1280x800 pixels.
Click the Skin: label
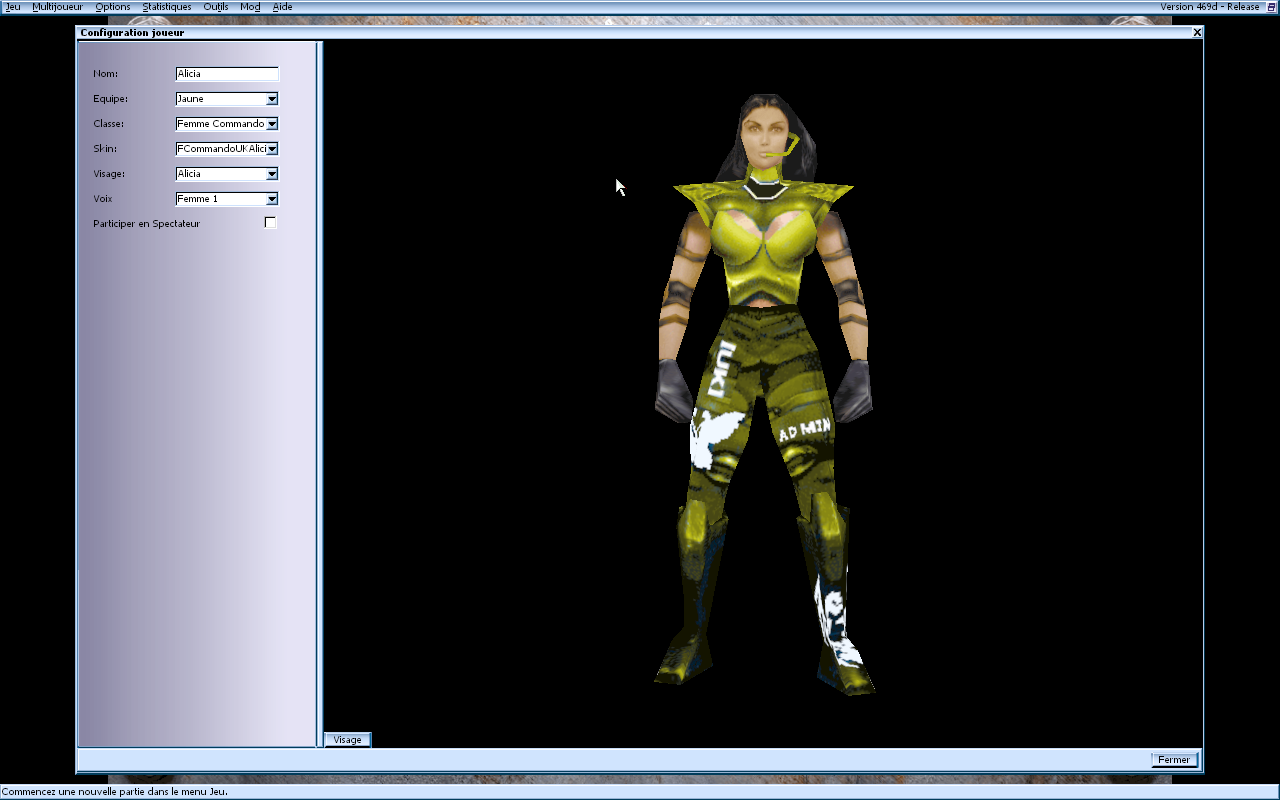[105, 149]
